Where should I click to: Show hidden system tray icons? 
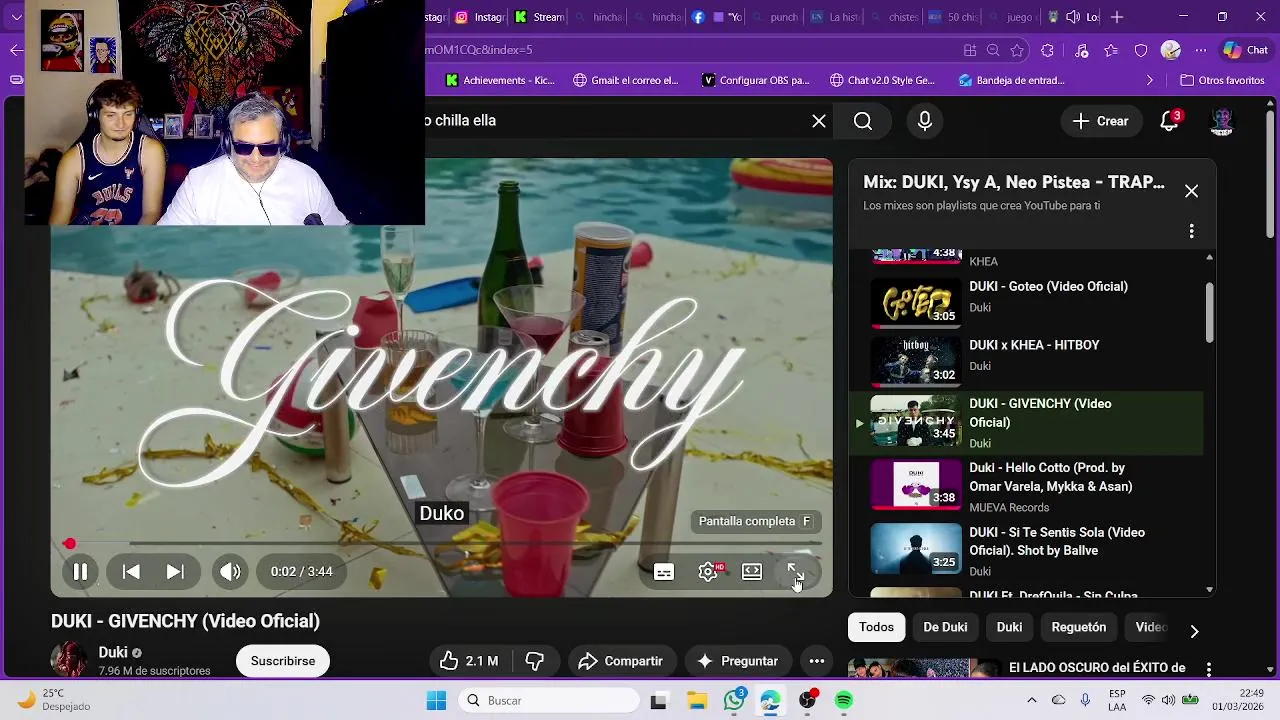pos(1032,700)
